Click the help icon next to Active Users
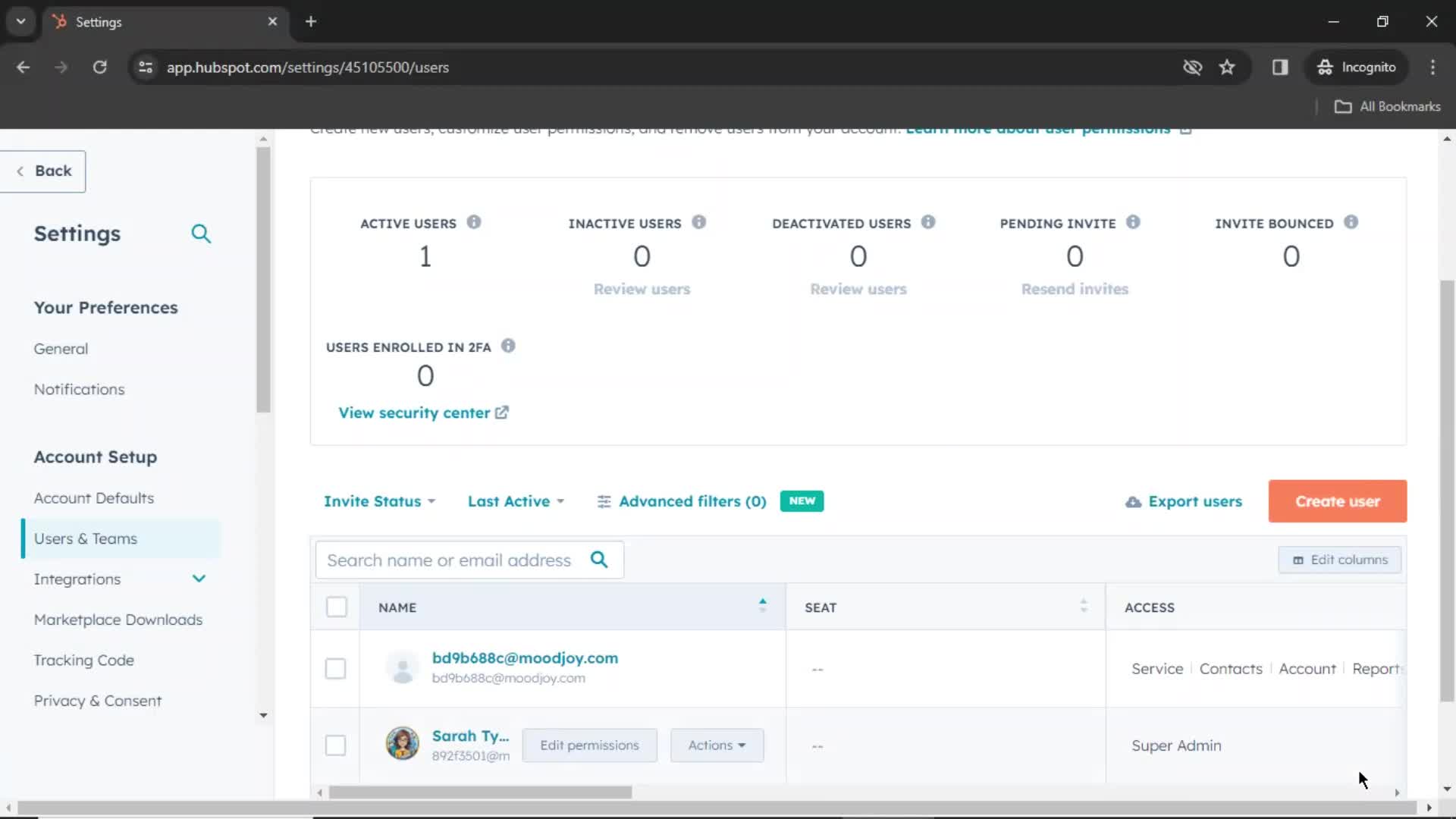 [473, 222]
